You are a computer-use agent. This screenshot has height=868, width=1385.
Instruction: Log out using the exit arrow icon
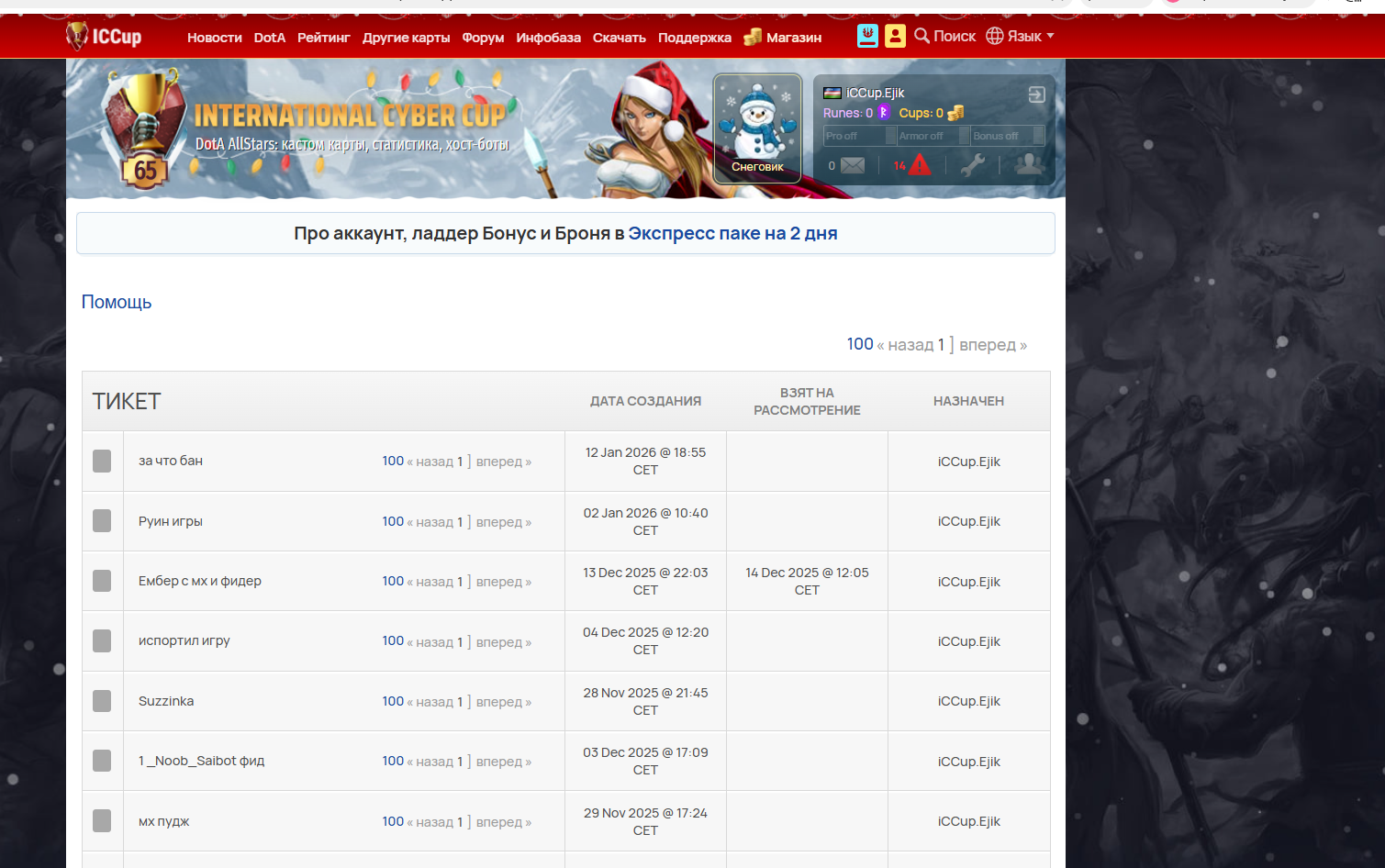1036,95
